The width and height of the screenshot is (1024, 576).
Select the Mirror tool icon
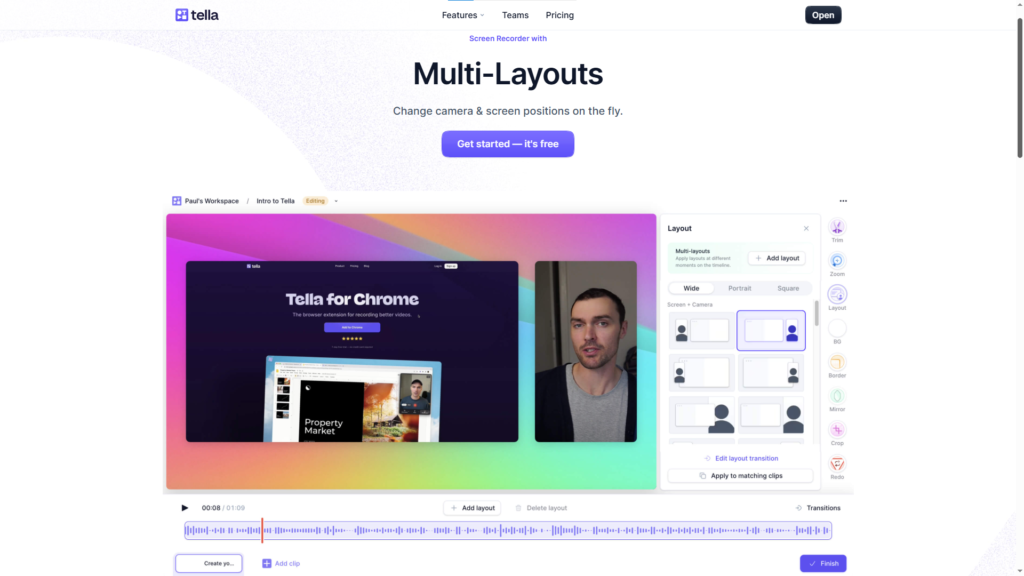click(837, 397)
